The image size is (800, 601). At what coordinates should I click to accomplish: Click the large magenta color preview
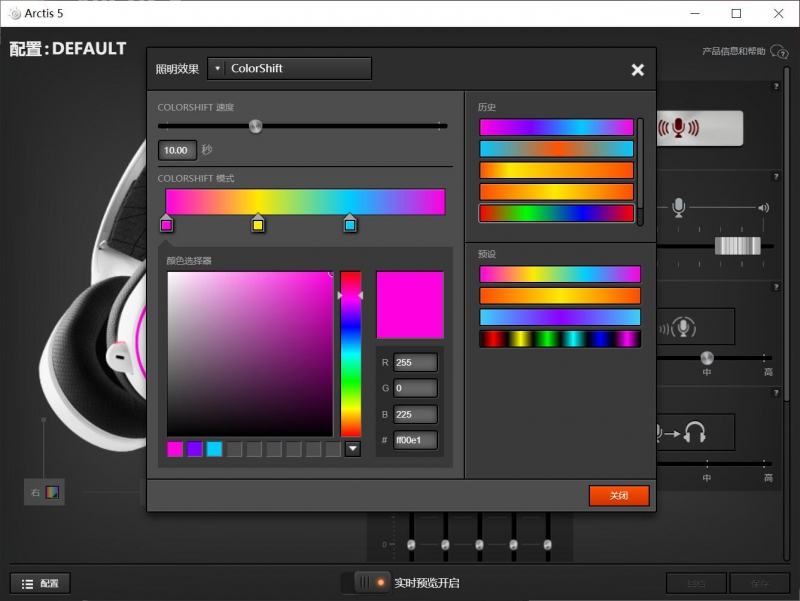coord(410,305)
